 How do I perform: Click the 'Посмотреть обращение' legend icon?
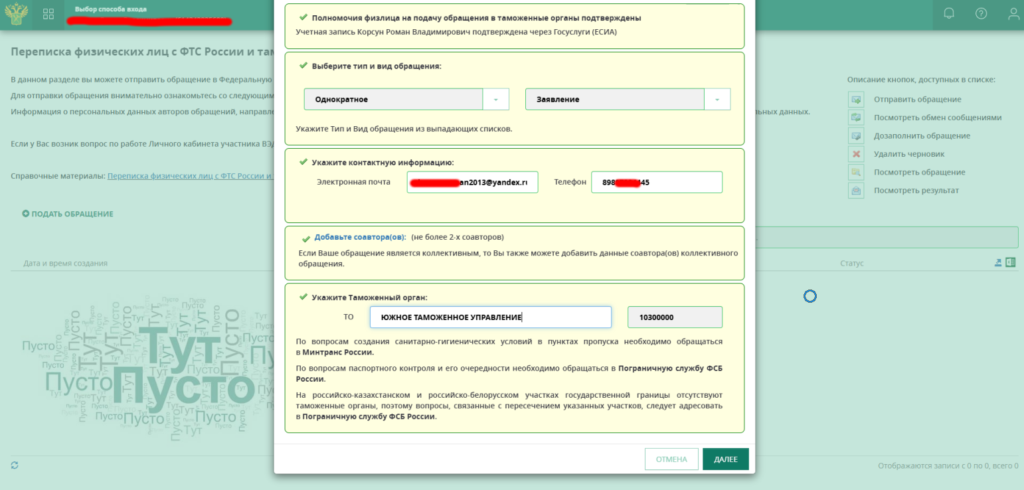pyautogui.click(x=856, y=172)
